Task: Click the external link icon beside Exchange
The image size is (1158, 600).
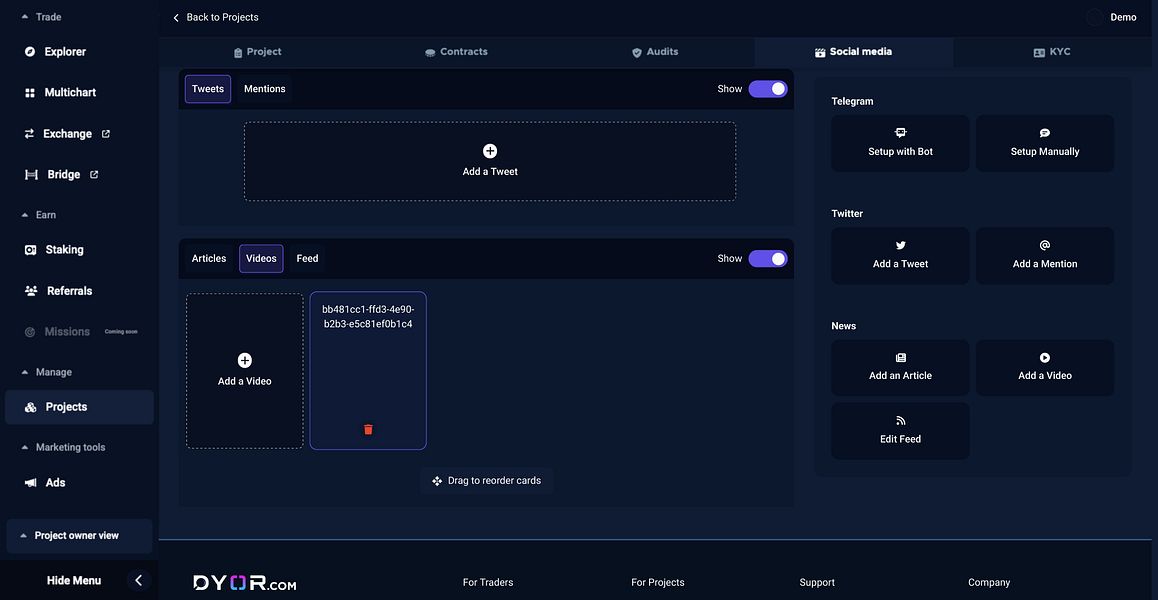Action: click(x=106, y=134)
